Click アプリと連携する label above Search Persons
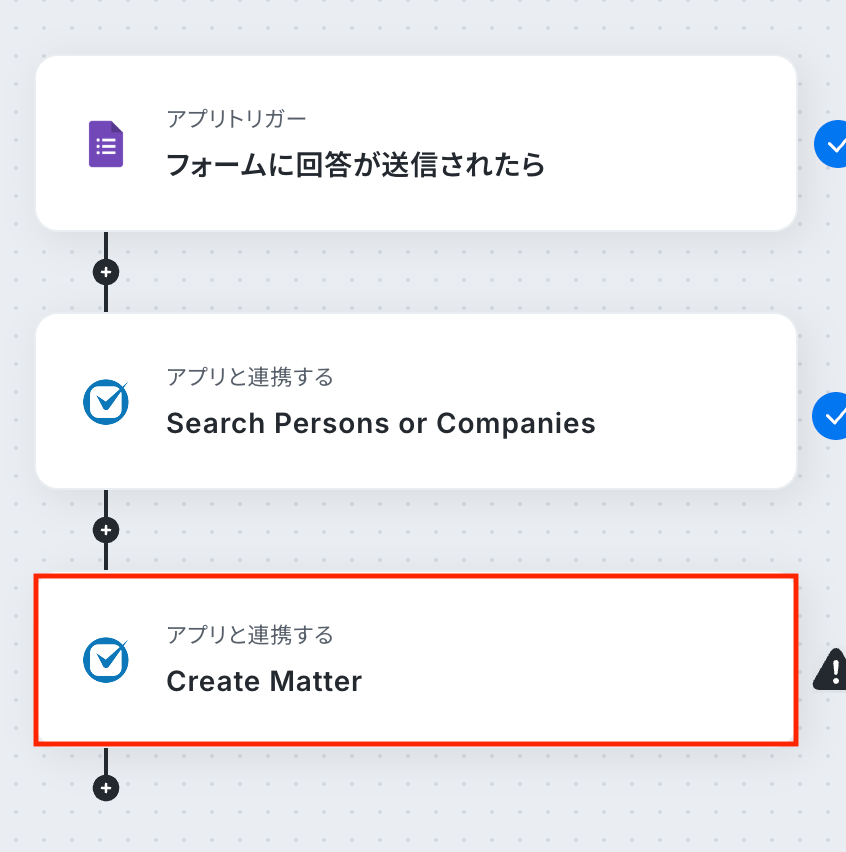846x852 pixels. tap(249, 377)
